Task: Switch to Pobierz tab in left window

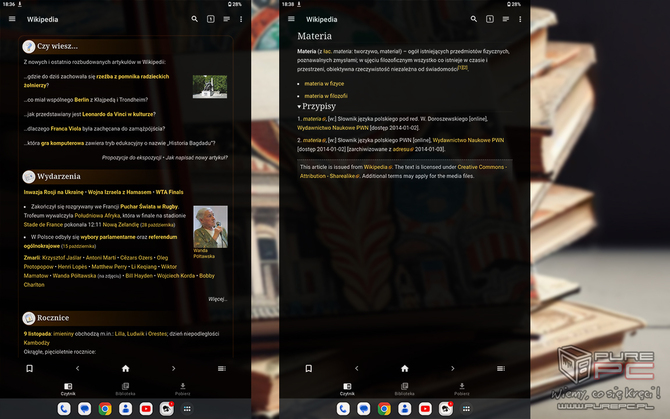Action: 182,389
